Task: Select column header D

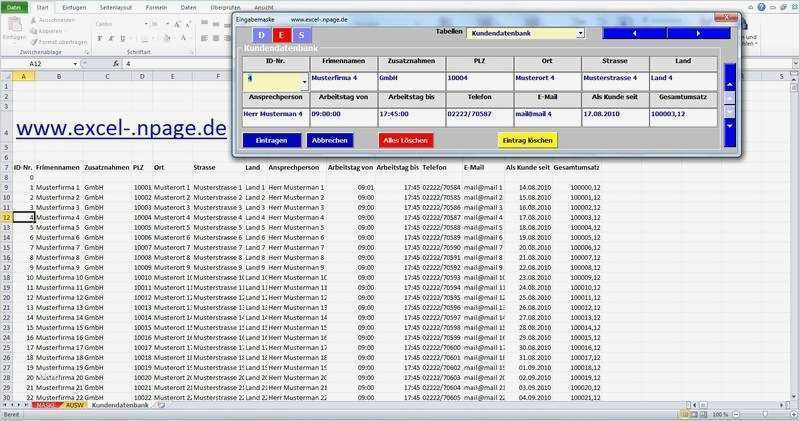Action: coord(142,77)
